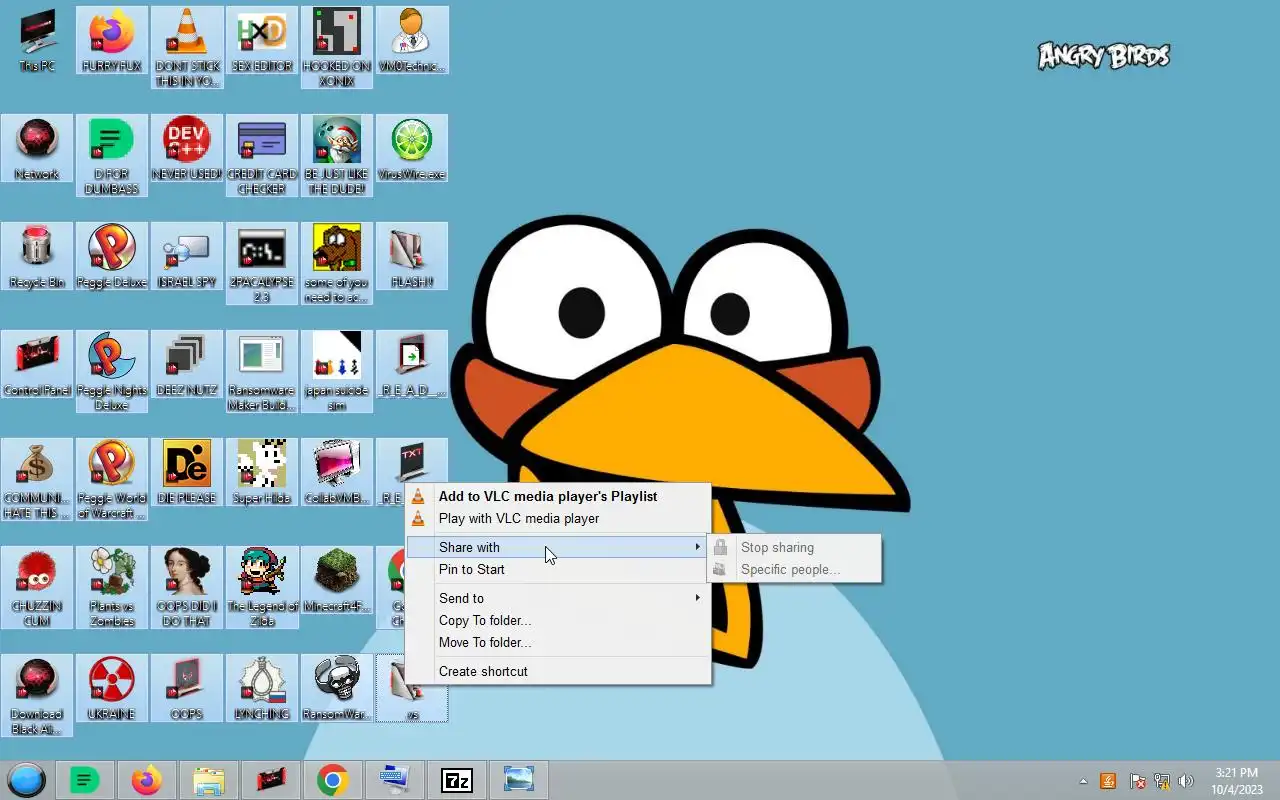
Task: Select the Recycle Bin desktop icon
Action: click(x=37, y=257)
